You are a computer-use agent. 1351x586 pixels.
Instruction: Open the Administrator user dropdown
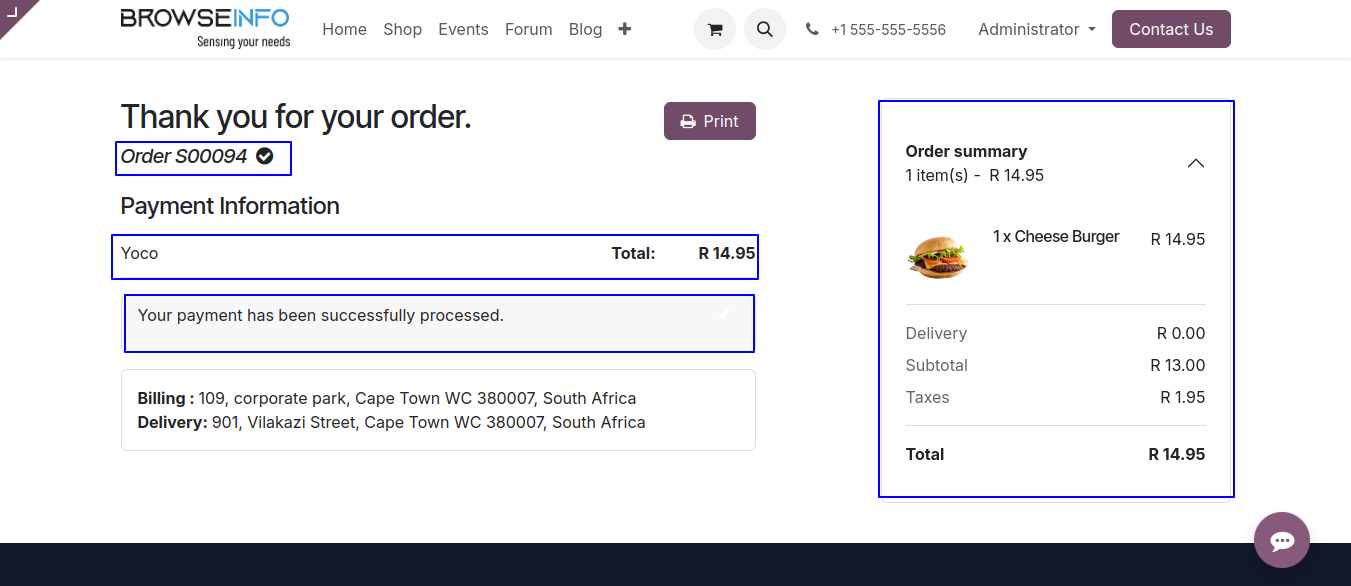click(1036, 29)
